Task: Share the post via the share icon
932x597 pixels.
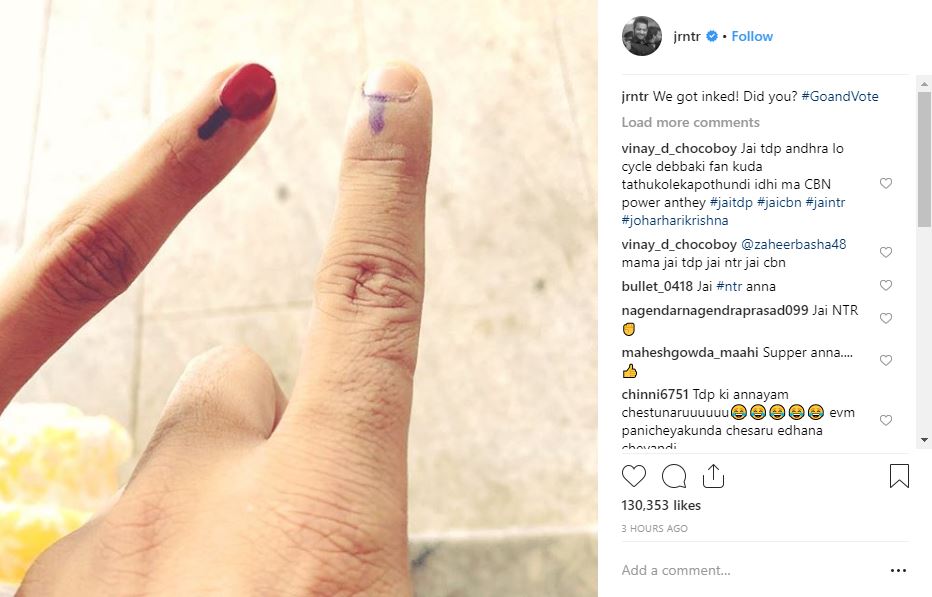Action: coord(713,476)
